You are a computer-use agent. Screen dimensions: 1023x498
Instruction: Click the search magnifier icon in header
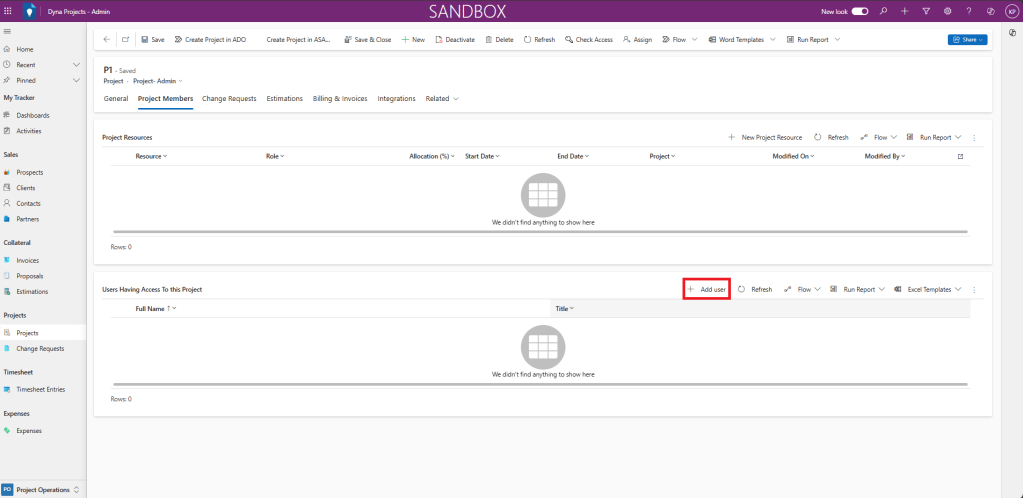(x=883, y=11)
